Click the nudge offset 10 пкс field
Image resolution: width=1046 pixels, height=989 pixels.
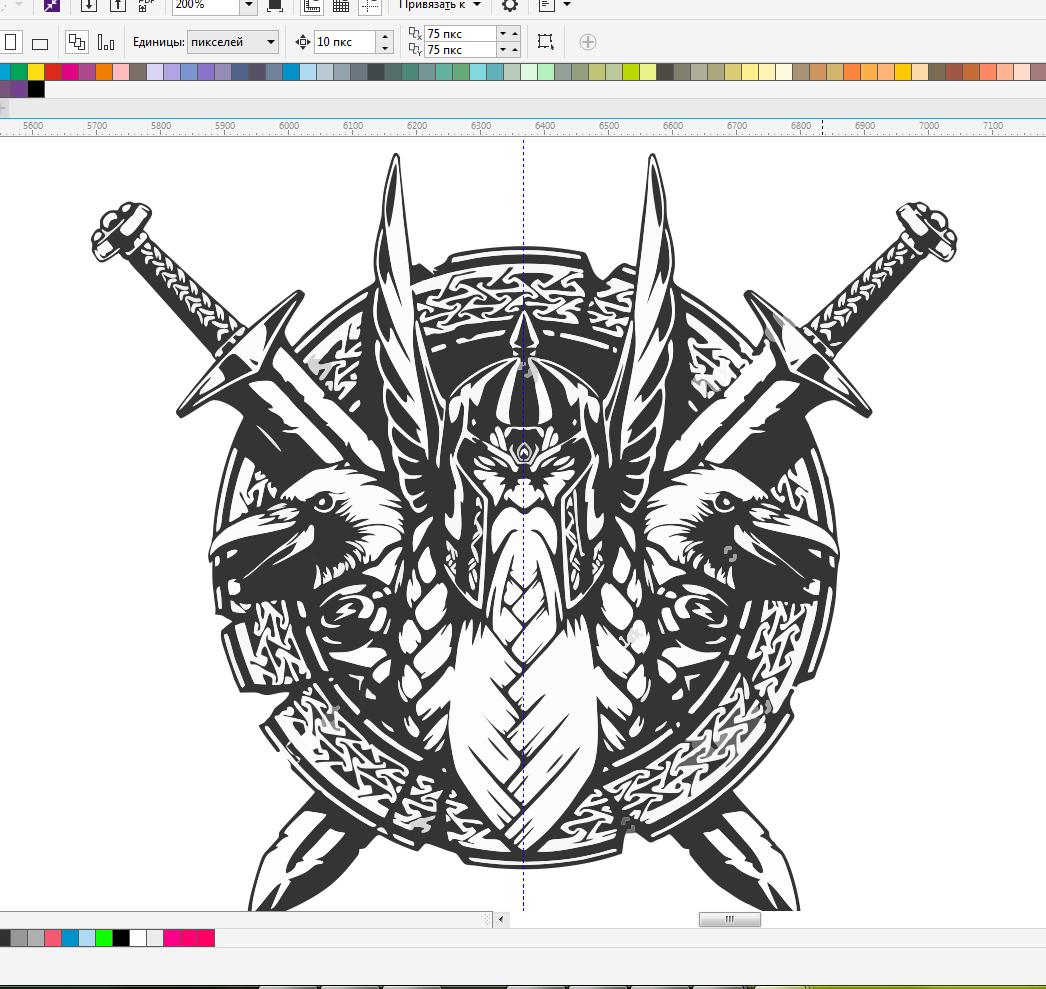344,42
